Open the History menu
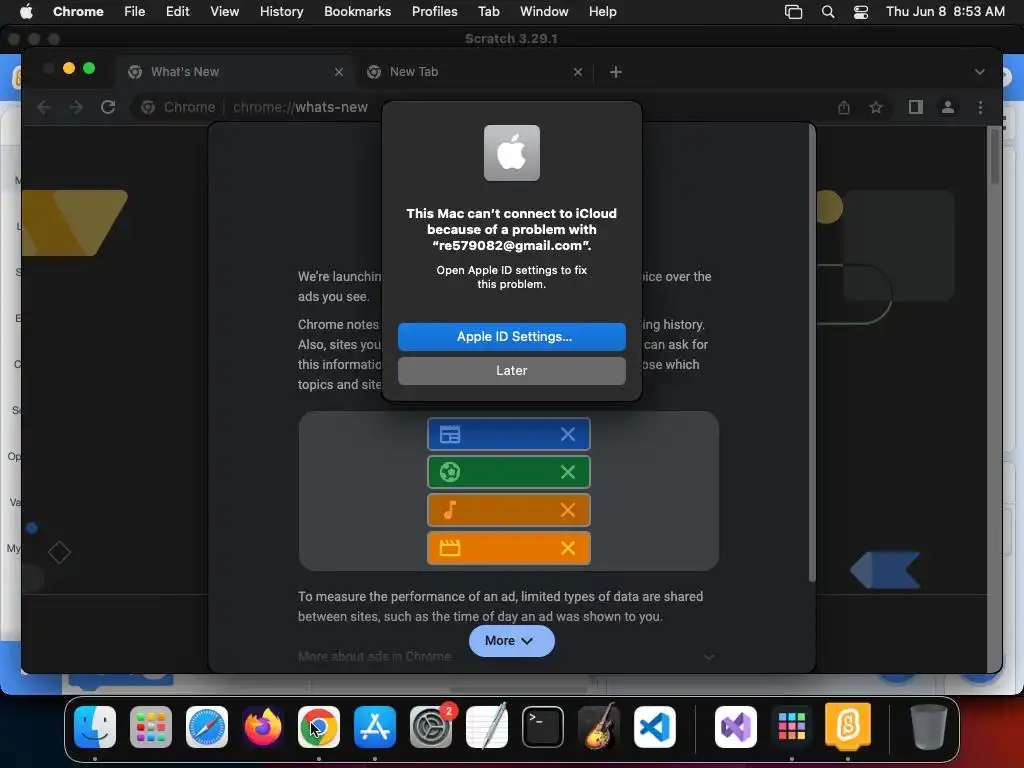This screenshot has height=768, width=1024. (x=281, y=12)
